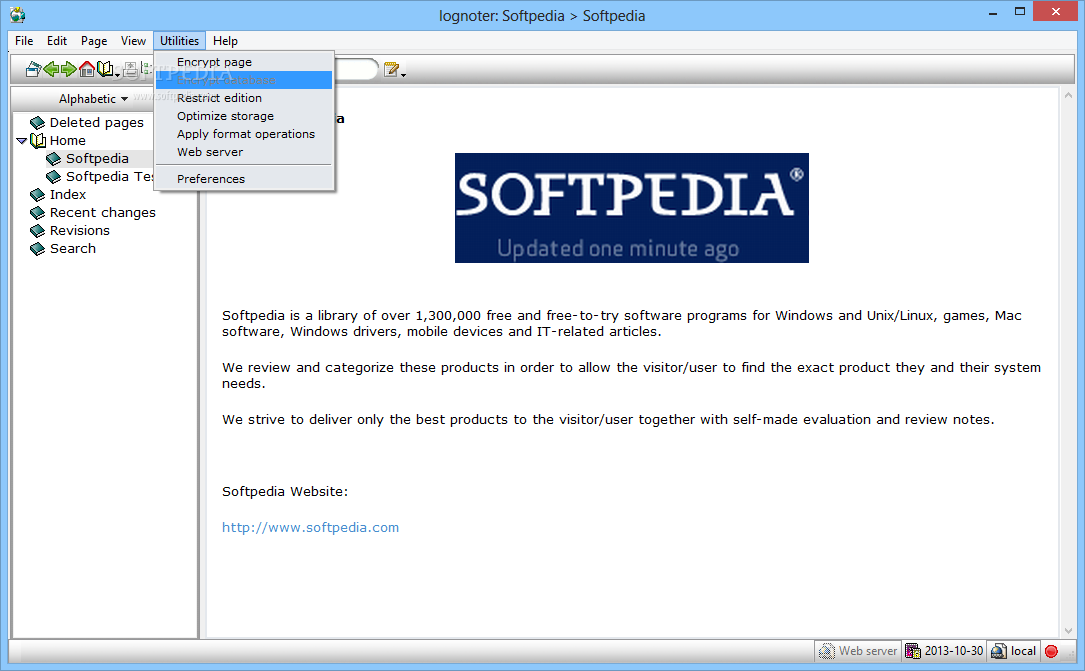Image resolution: width=1085 pixels, height=671 pixels.
Task: Open the File menu
Action: tap(24, 41)
